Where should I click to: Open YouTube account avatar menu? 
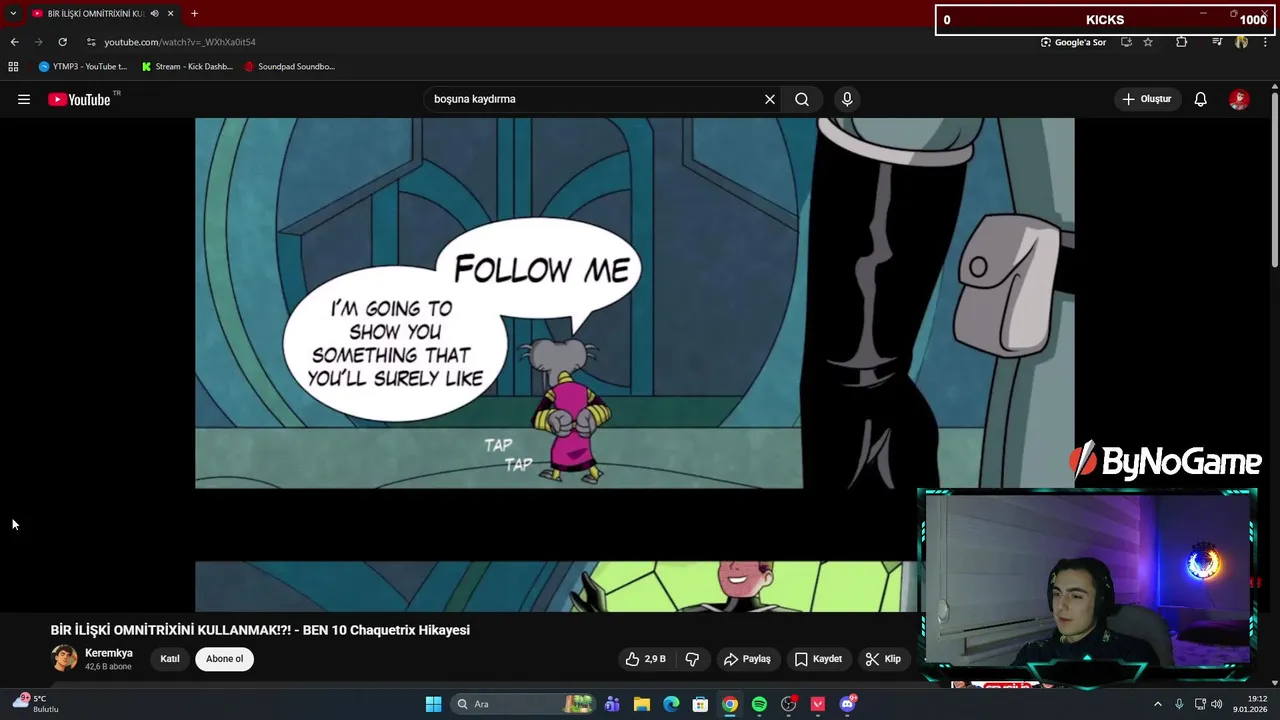tap(1239, 99)
